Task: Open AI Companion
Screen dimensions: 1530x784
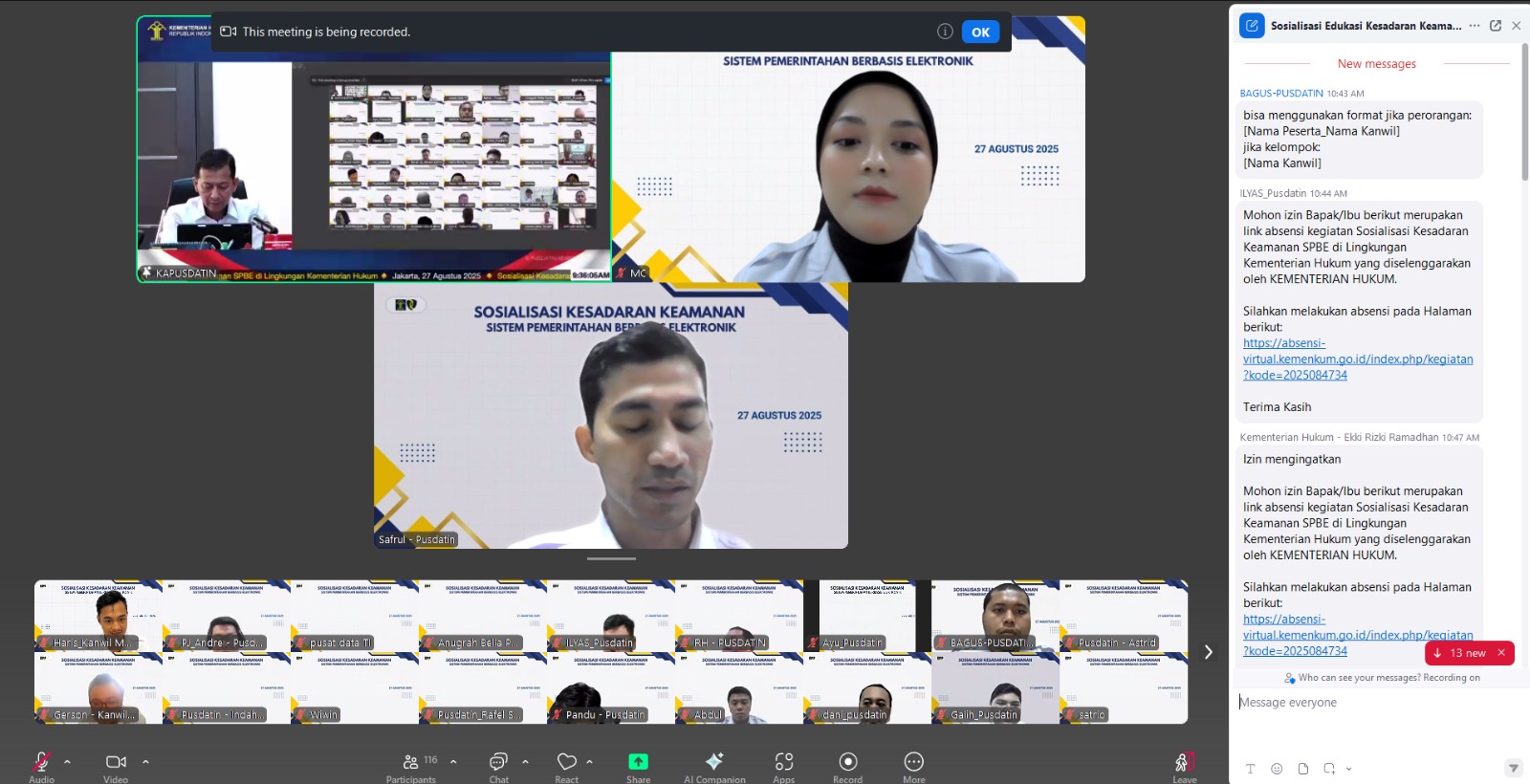Action: (713, 763)
